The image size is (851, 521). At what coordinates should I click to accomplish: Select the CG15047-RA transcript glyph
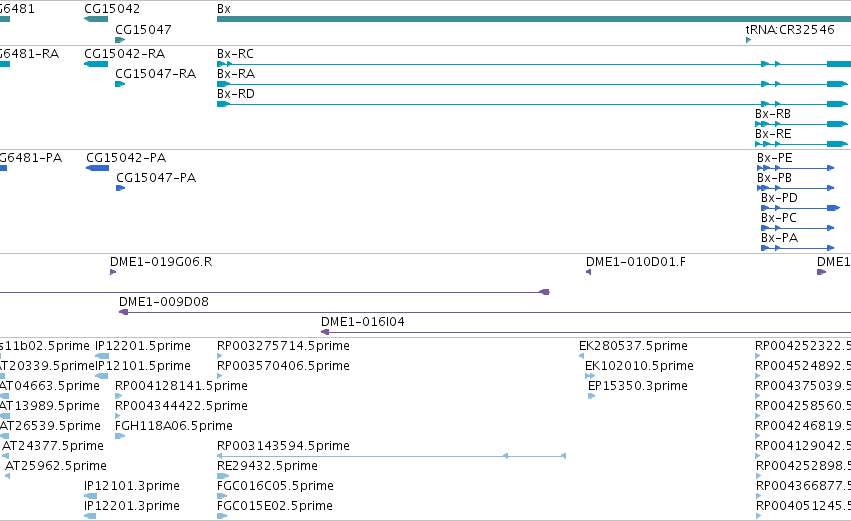click(x=120, y=84)
